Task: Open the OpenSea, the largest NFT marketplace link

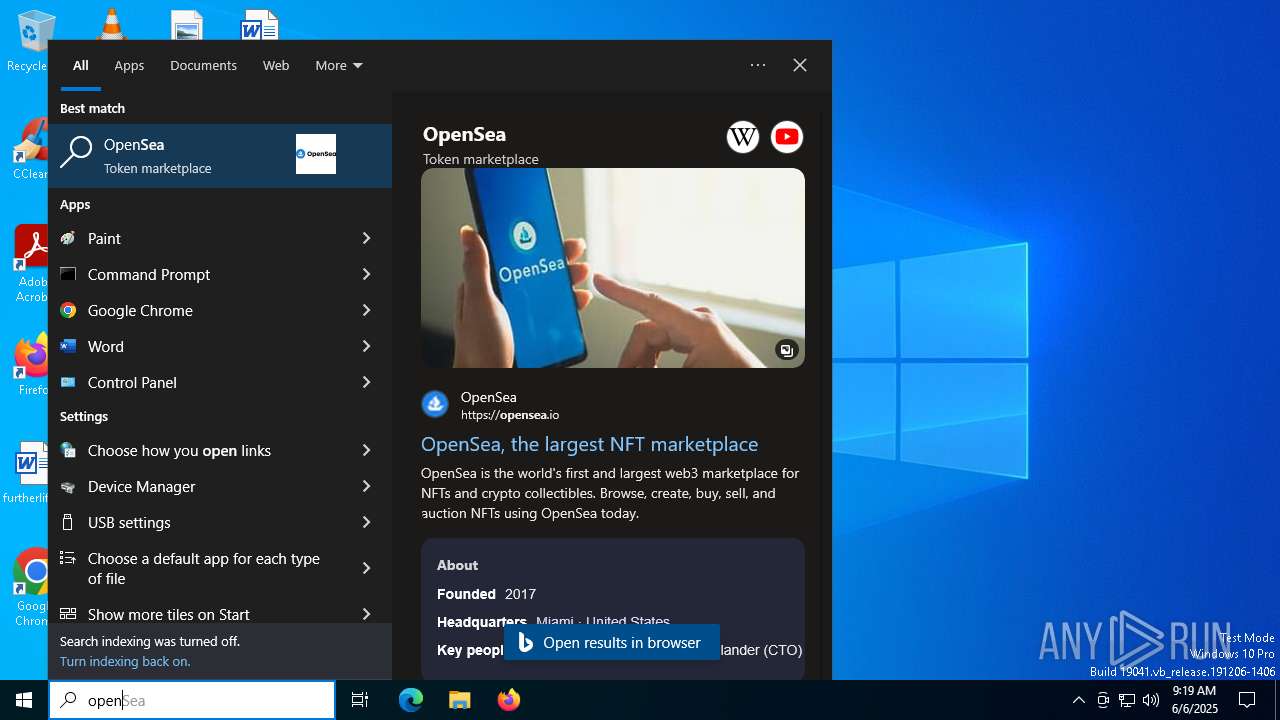Action: [x=589, y=444]
